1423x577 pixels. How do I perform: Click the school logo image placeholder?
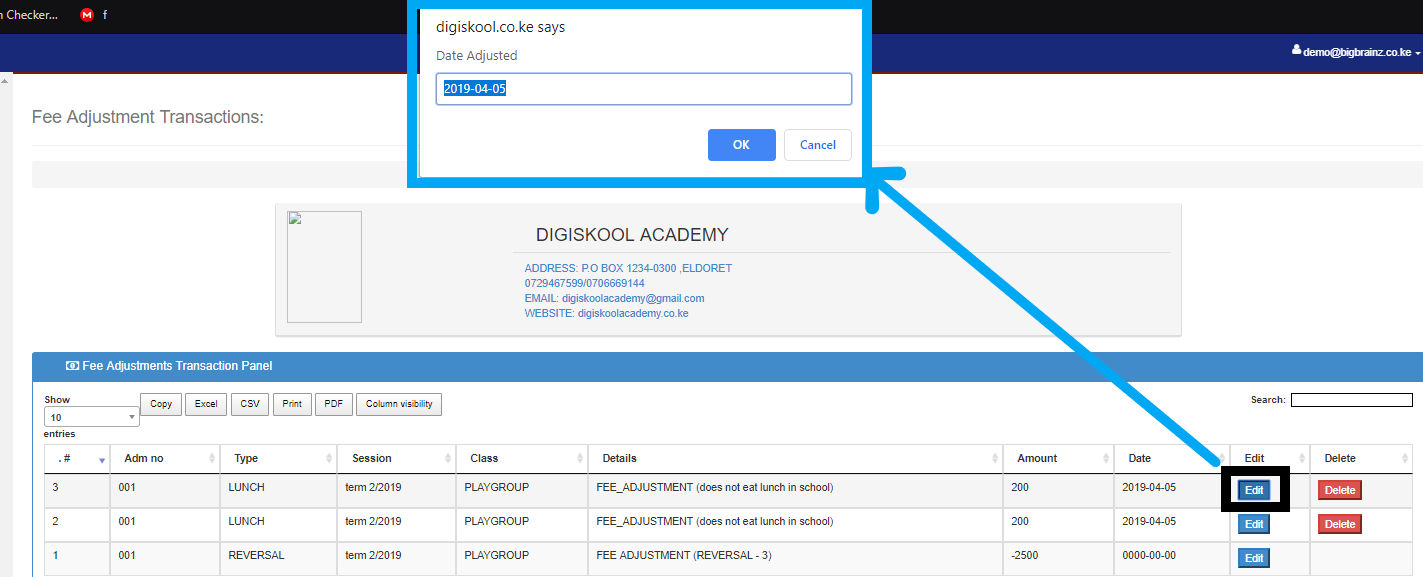point(324,267)
